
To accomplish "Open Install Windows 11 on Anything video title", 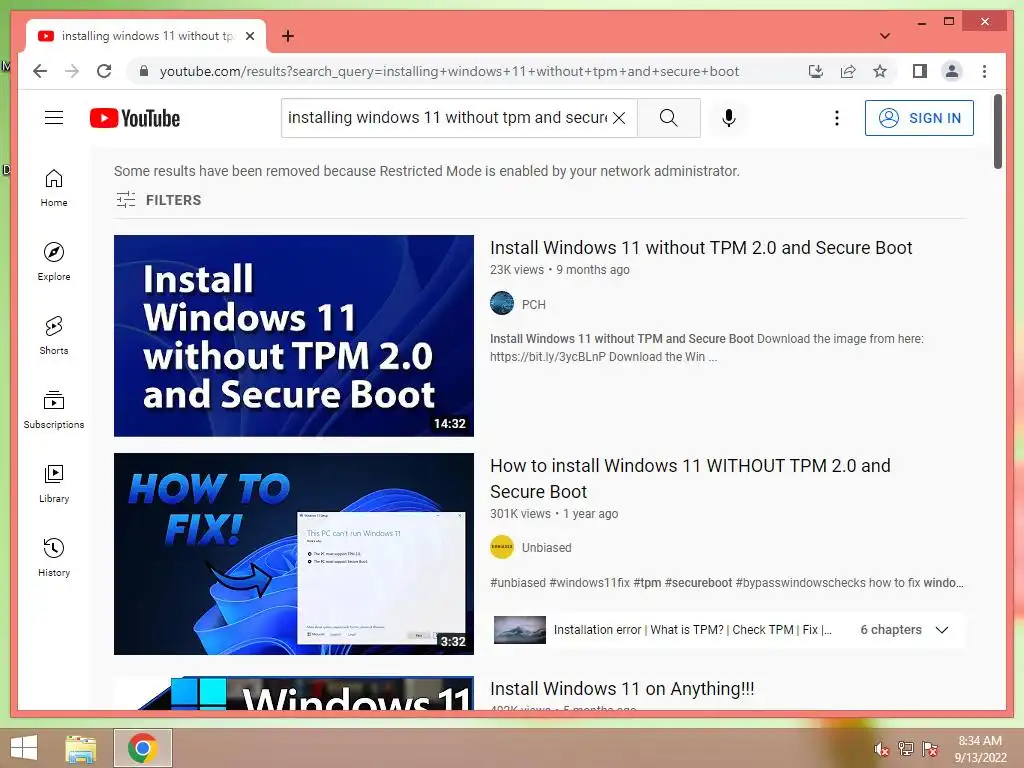I will point(622,688).
